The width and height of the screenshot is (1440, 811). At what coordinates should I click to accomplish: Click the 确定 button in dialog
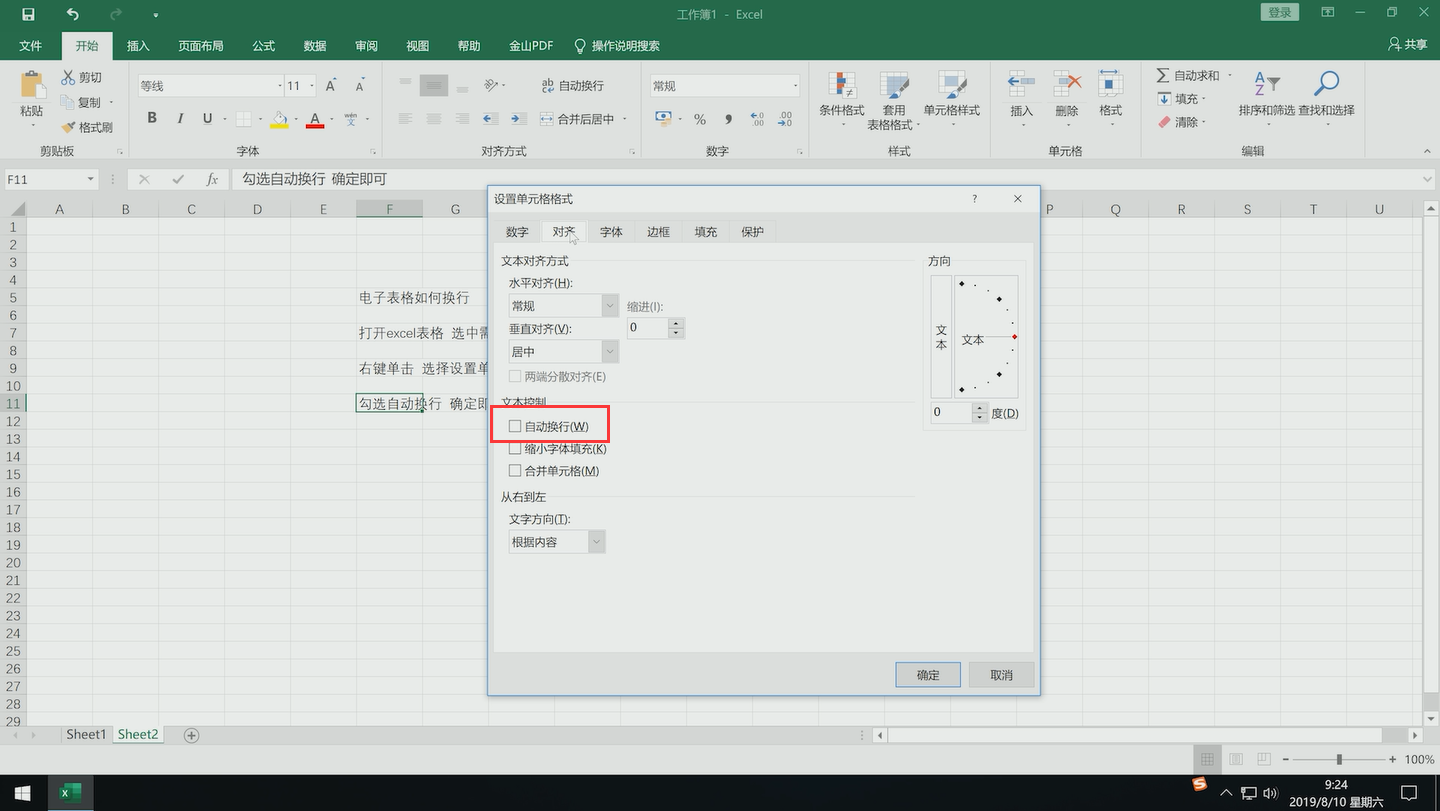pos(928,675)
